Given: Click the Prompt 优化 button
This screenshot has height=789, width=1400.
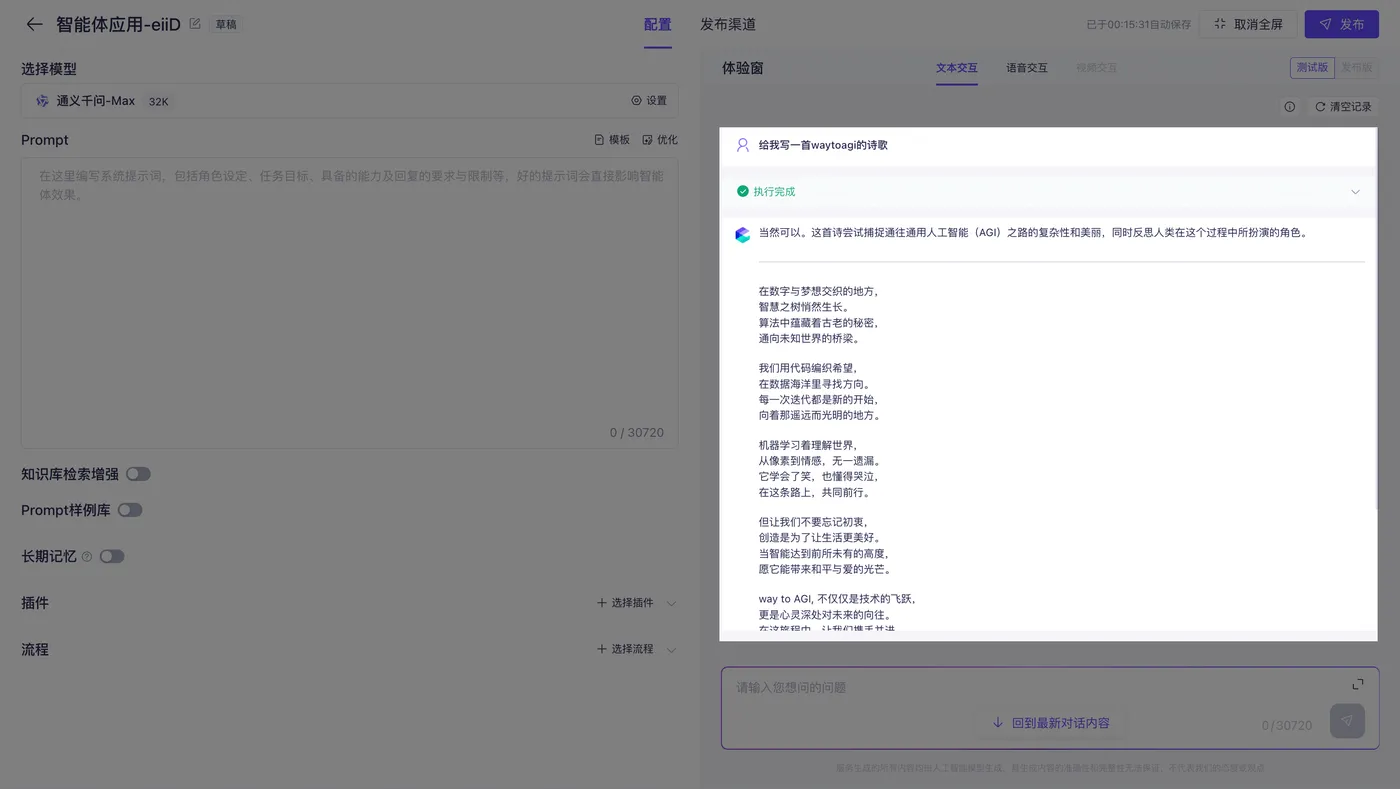Looking at the screenshot, I should [660, 140].
